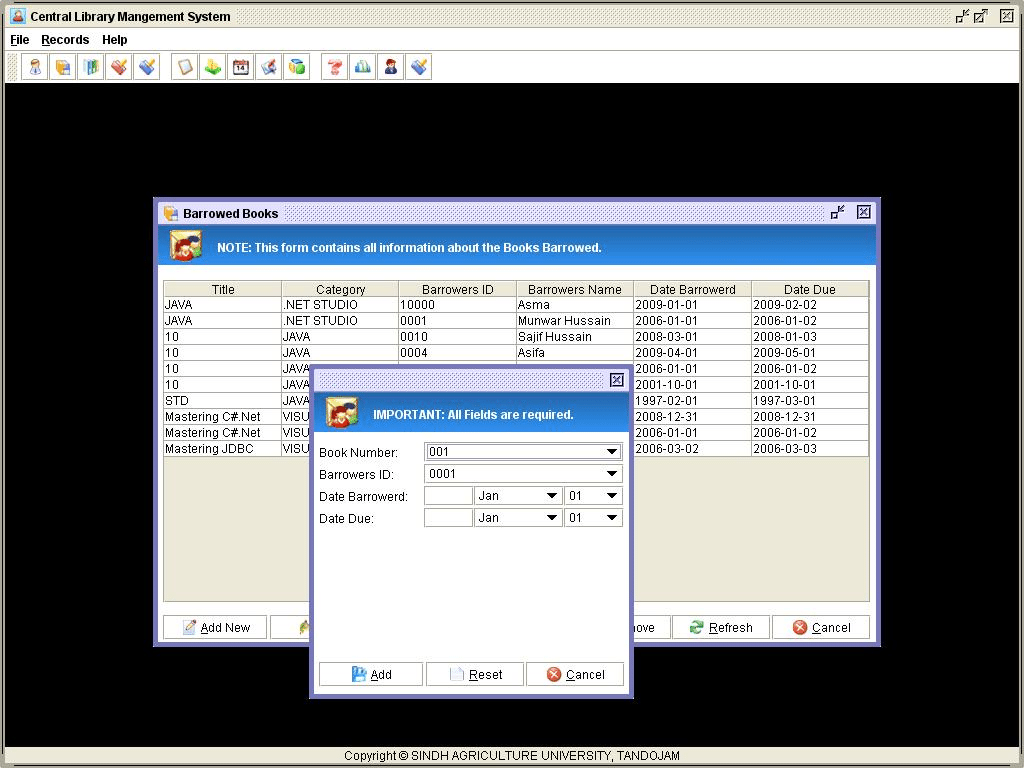Click the red-suited user toolbar icon
1024x768 pixels.
click(x=391, y=67)
